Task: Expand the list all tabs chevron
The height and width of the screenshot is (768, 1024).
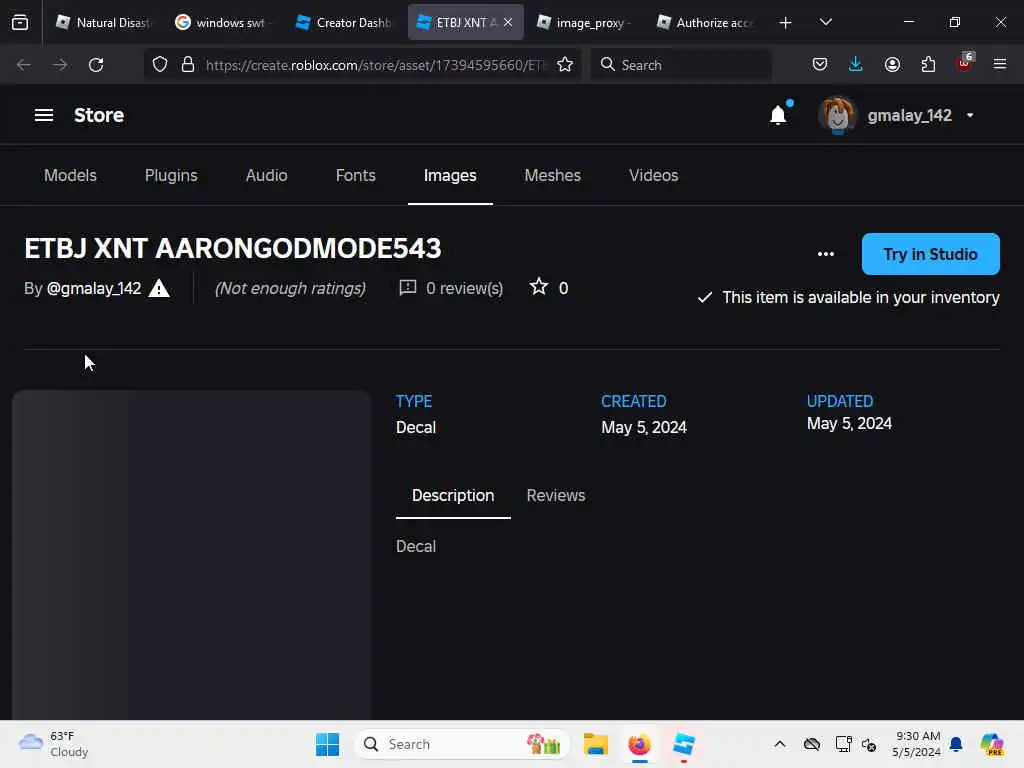Action: click(825, 23)
